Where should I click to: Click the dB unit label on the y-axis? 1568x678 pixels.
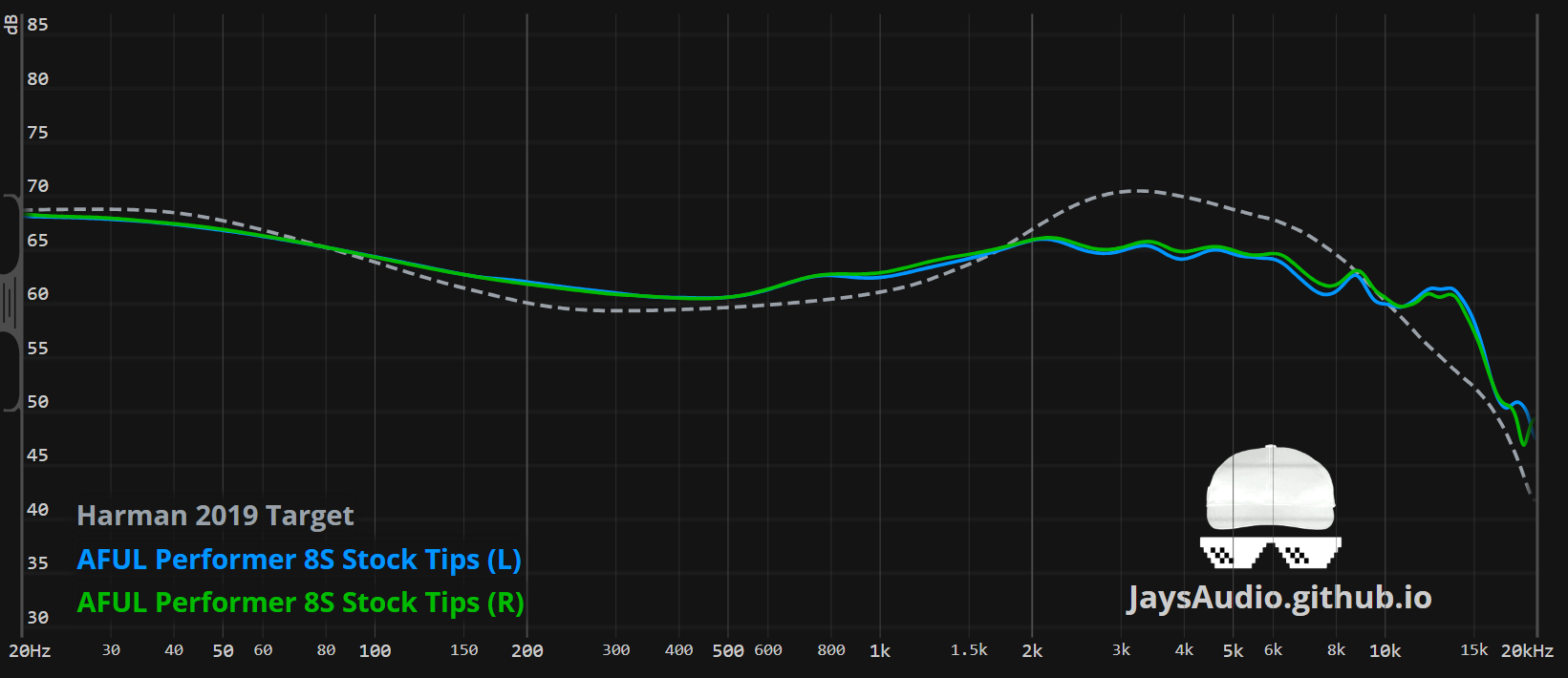11,25
